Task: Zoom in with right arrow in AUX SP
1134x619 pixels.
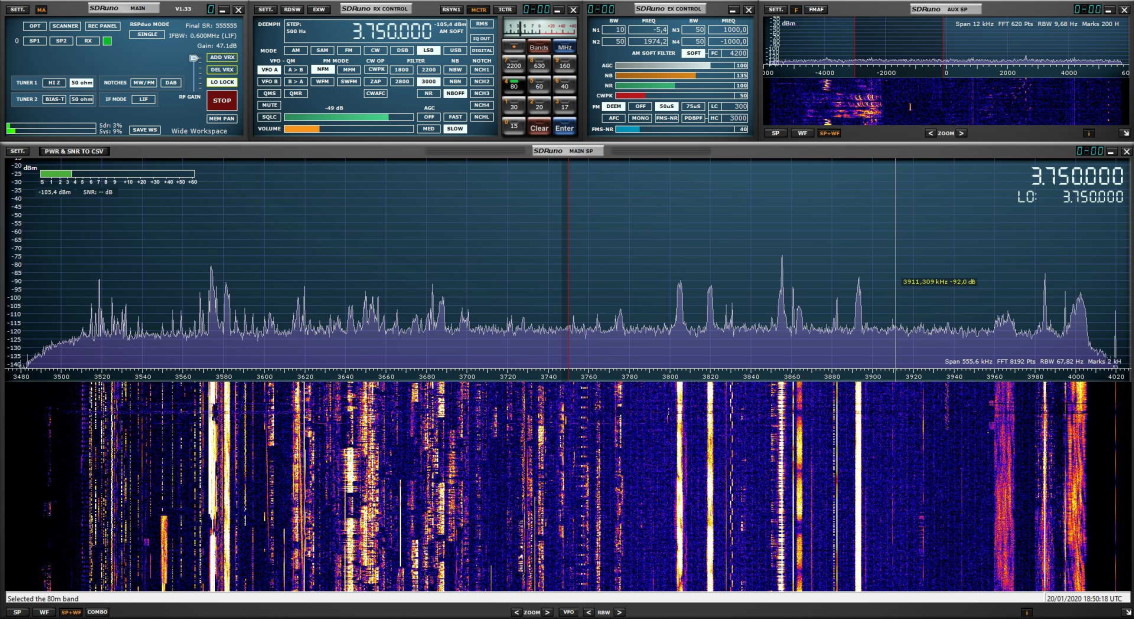Action: [x=961, y=133]
